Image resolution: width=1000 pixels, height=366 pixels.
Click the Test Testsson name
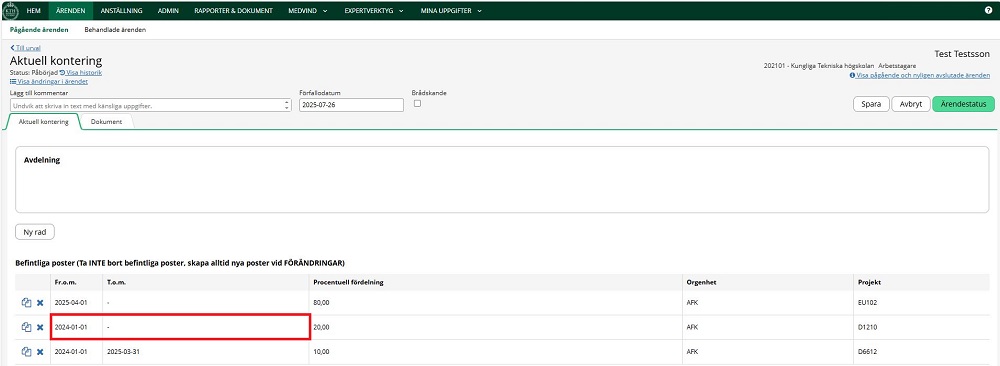tap(962, 54)
